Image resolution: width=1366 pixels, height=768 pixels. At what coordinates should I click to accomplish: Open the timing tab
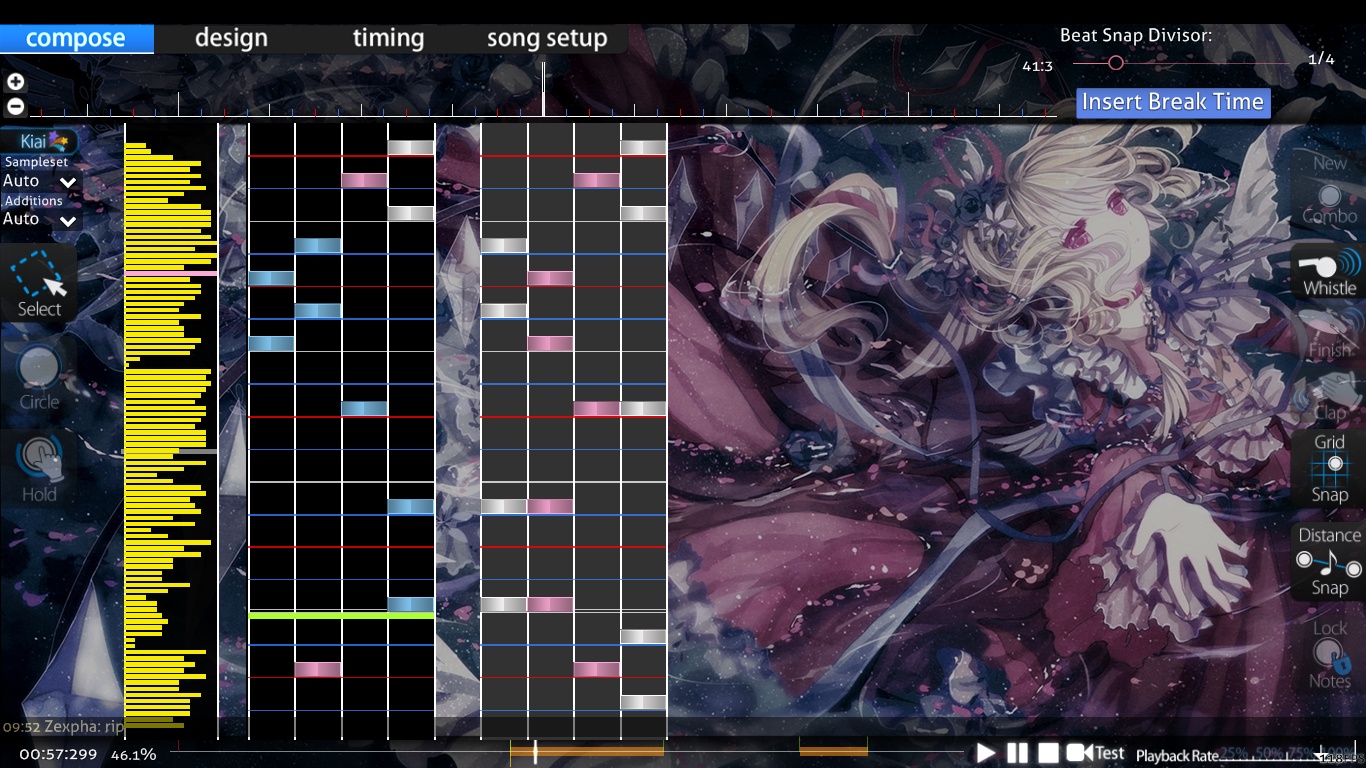[388, 39]
